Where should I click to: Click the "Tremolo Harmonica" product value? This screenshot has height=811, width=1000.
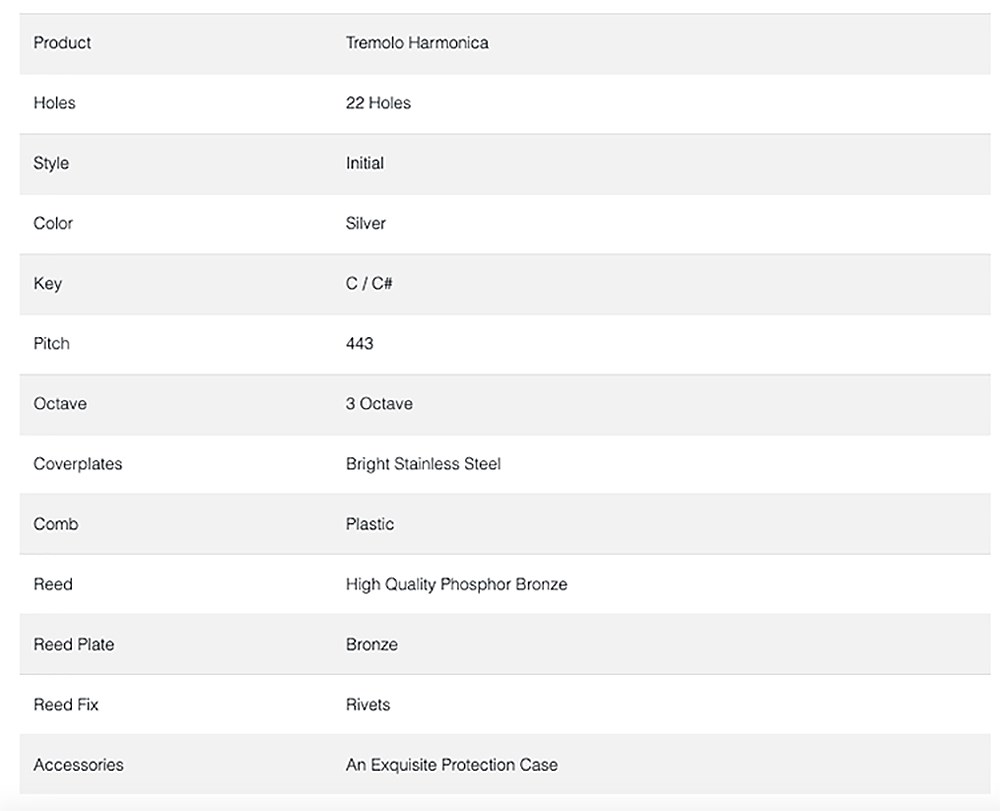pyautogui.click(x=417, y=43)
